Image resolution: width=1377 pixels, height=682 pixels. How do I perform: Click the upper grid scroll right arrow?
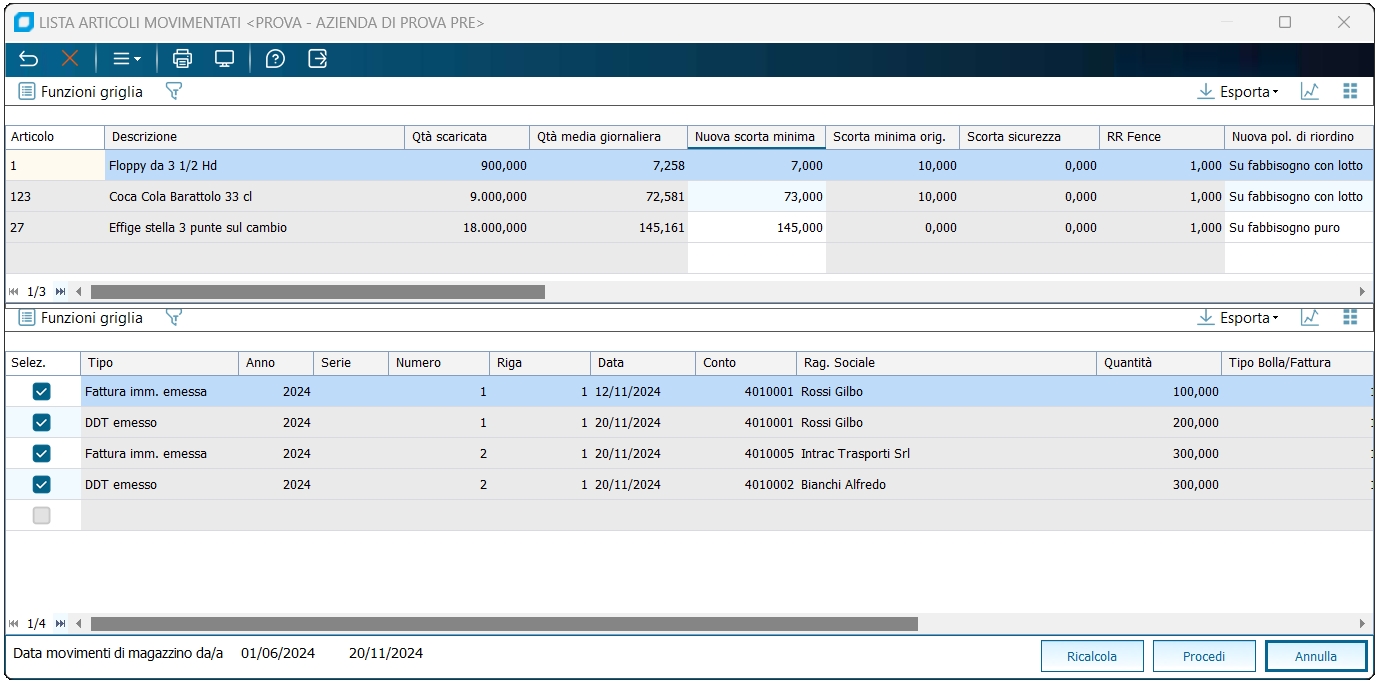(x=1362, y=292)
